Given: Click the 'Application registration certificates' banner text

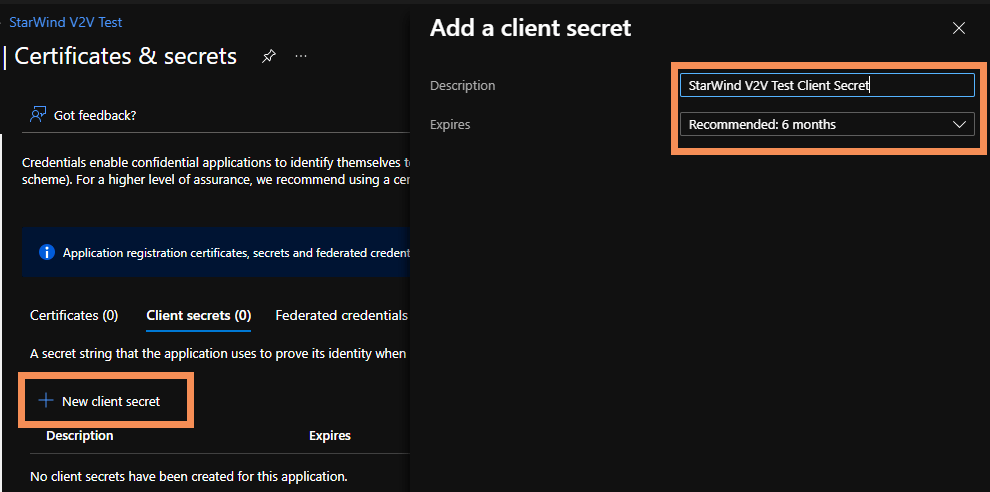Looking at the screenshot, I should (237, 253).
